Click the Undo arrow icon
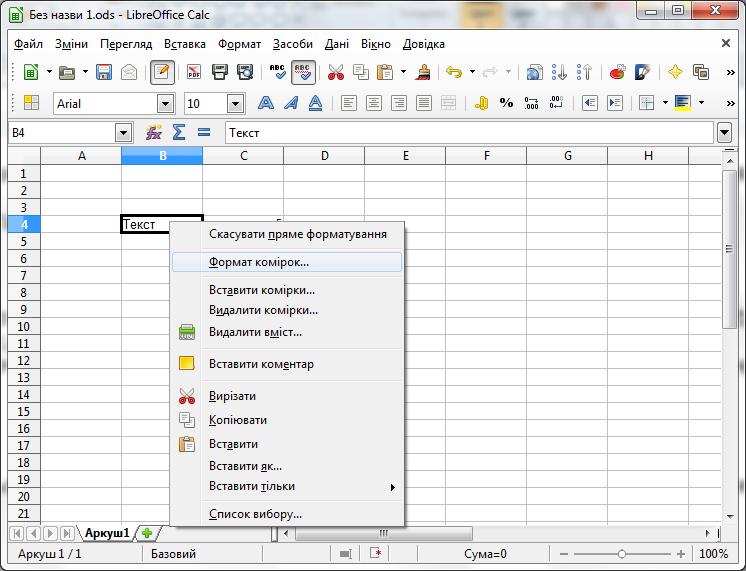 [454, 72]
